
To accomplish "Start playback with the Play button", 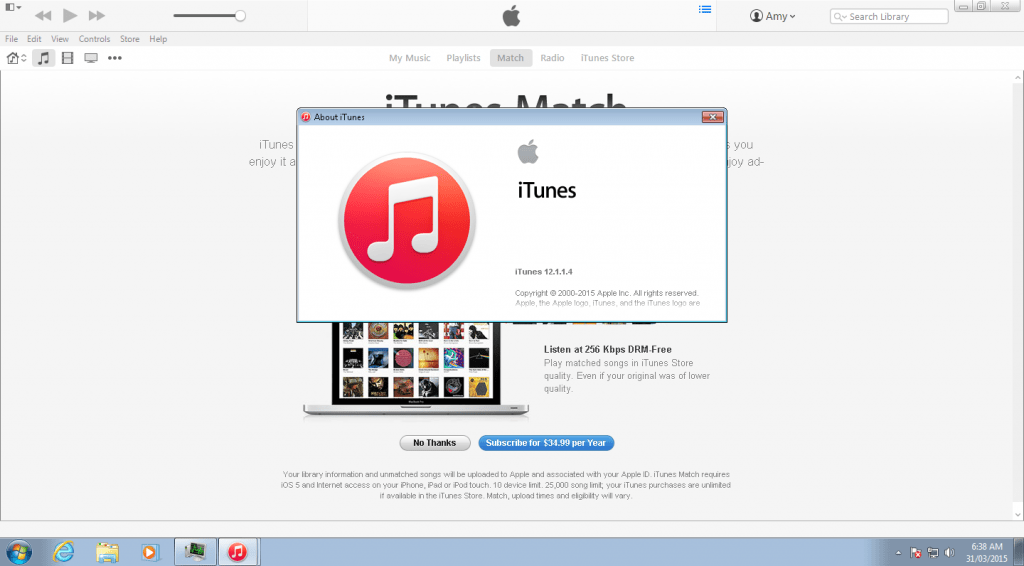I will (x=70, y=15).
